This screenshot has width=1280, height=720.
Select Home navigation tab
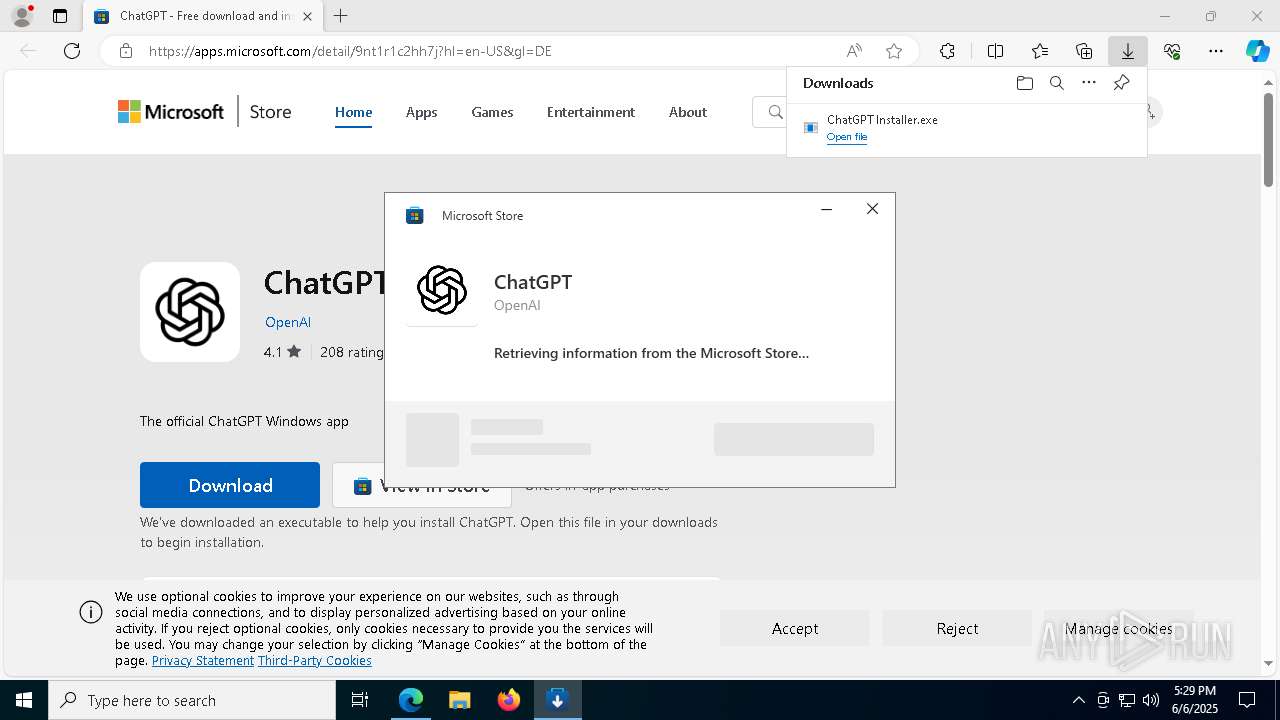coord(353,112)
